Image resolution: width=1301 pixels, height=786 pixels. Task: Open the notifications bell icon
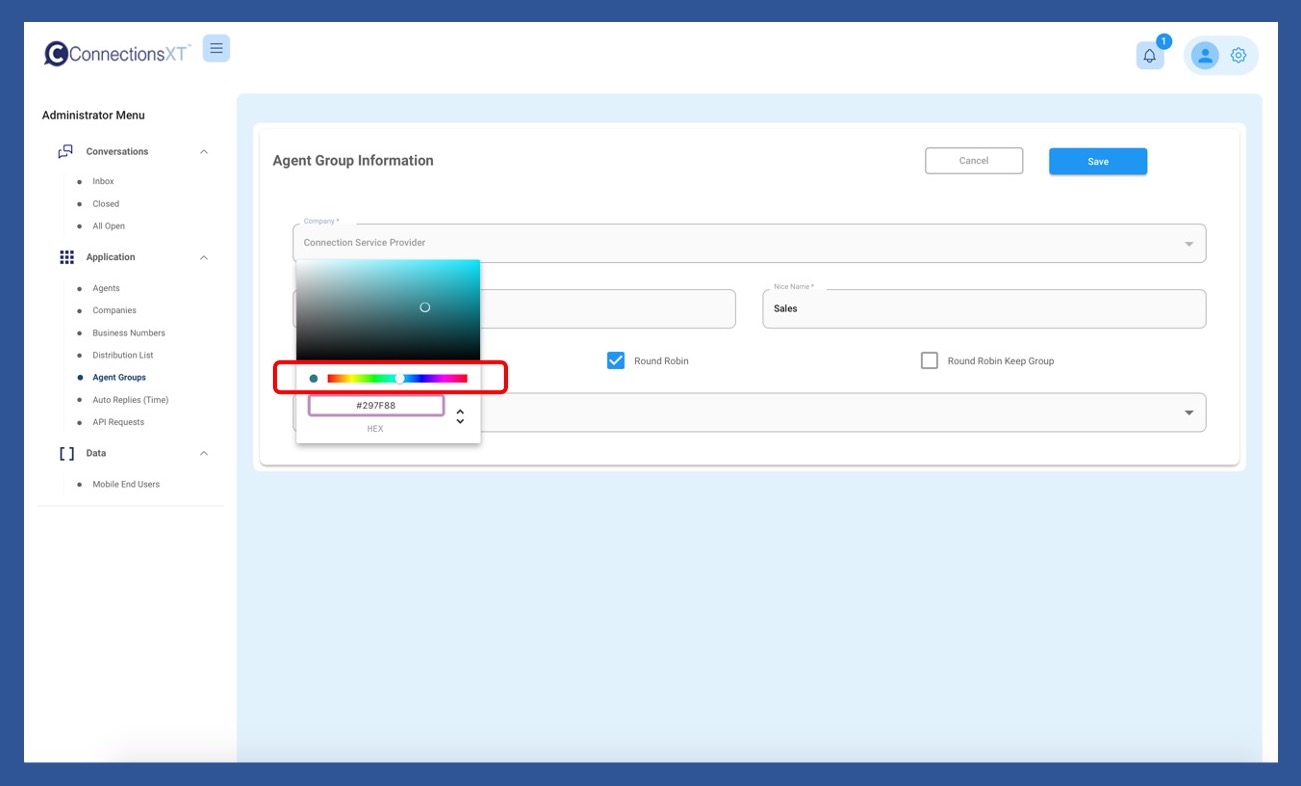pos(1149,56)
